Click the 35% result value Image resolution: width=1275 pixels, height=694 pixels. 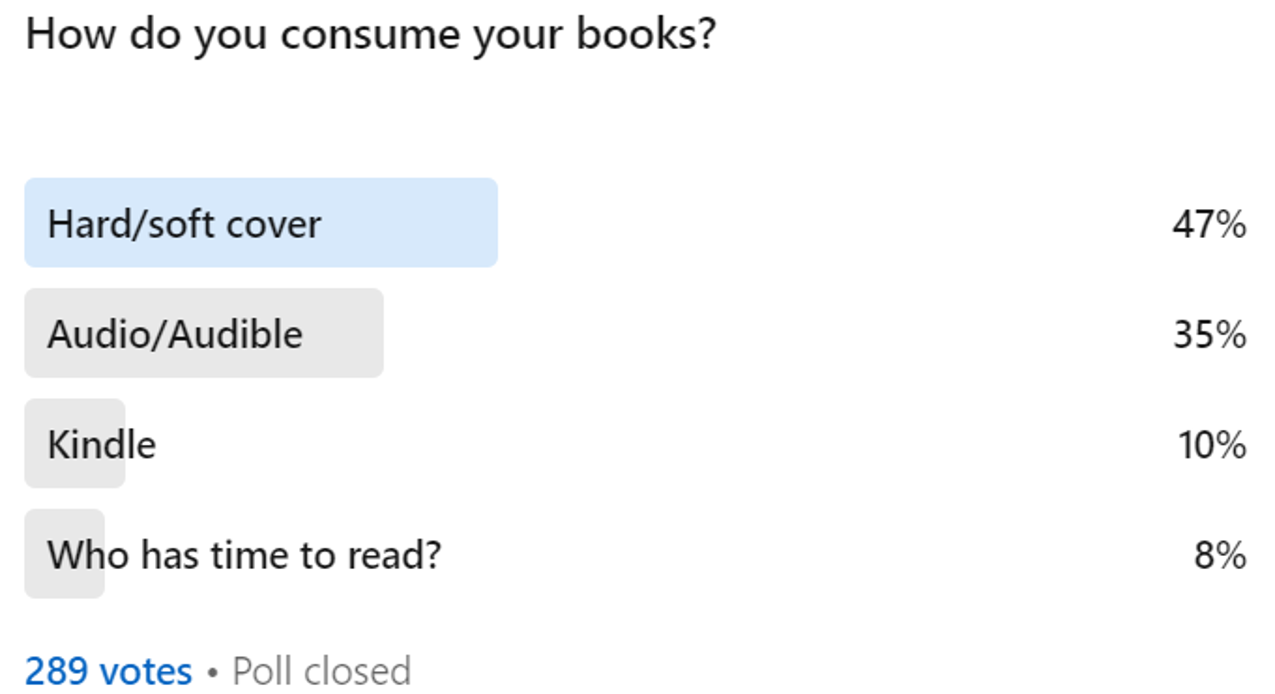point(1209,334)
